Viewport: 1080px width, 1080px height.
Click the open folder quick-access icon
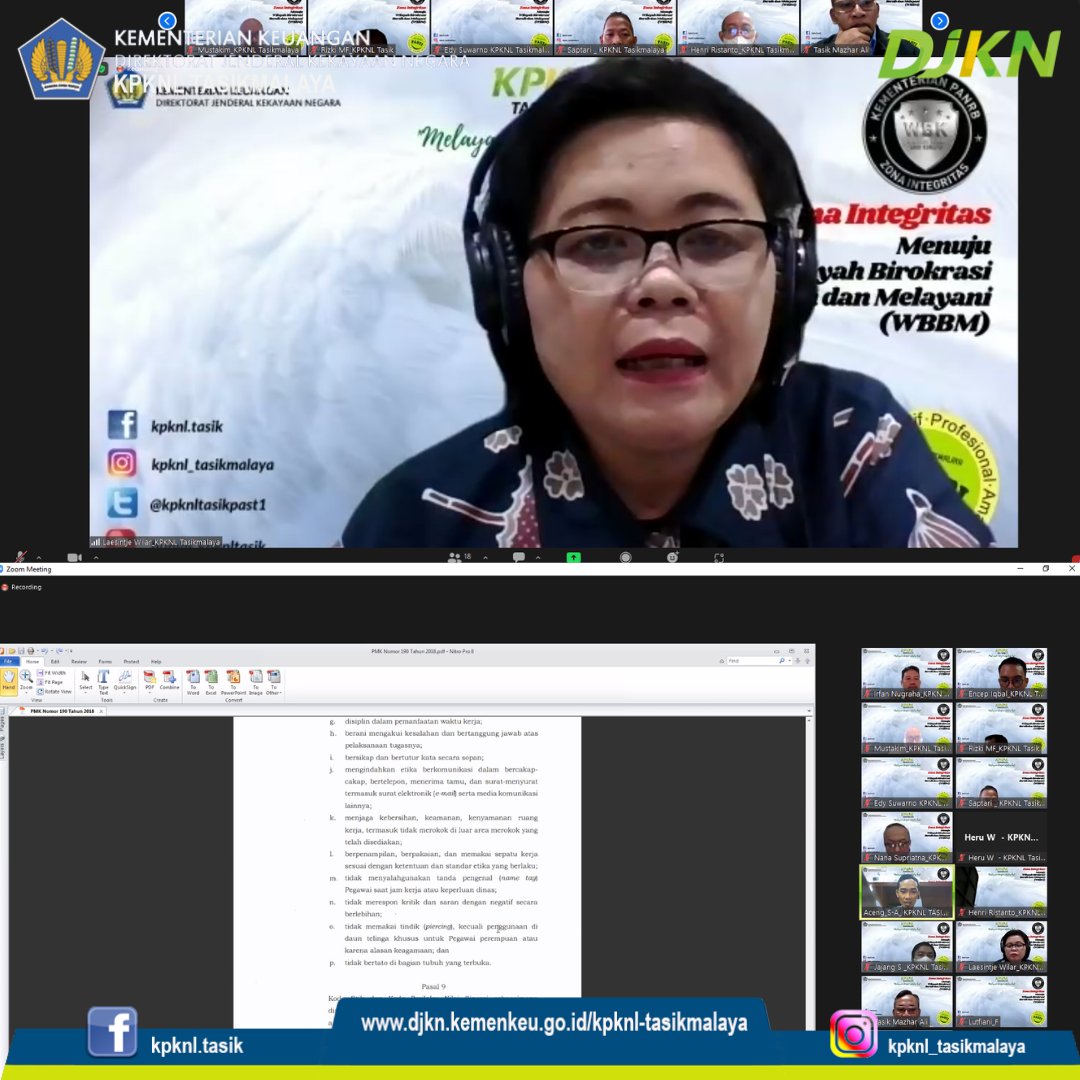12,651
